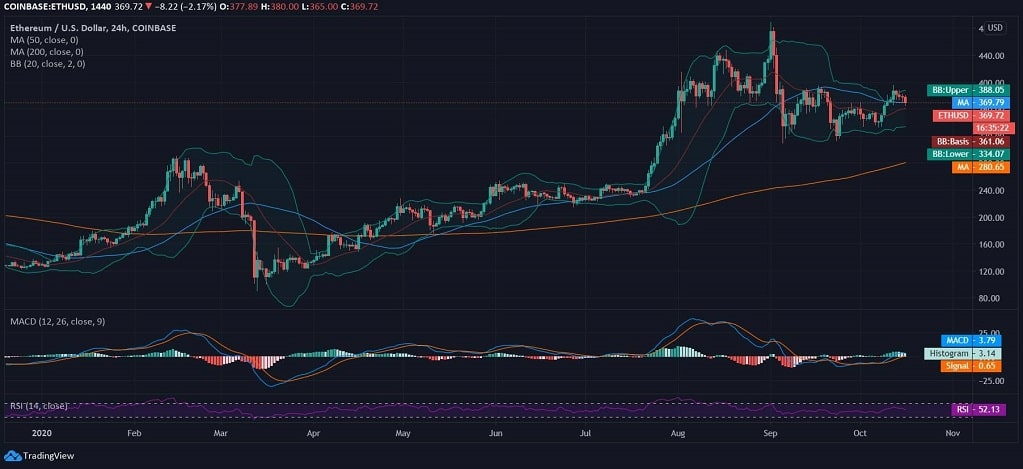1023x469 pixels.
Task: Click the 440.00 price axis value
Action: (x=990, y=55)
